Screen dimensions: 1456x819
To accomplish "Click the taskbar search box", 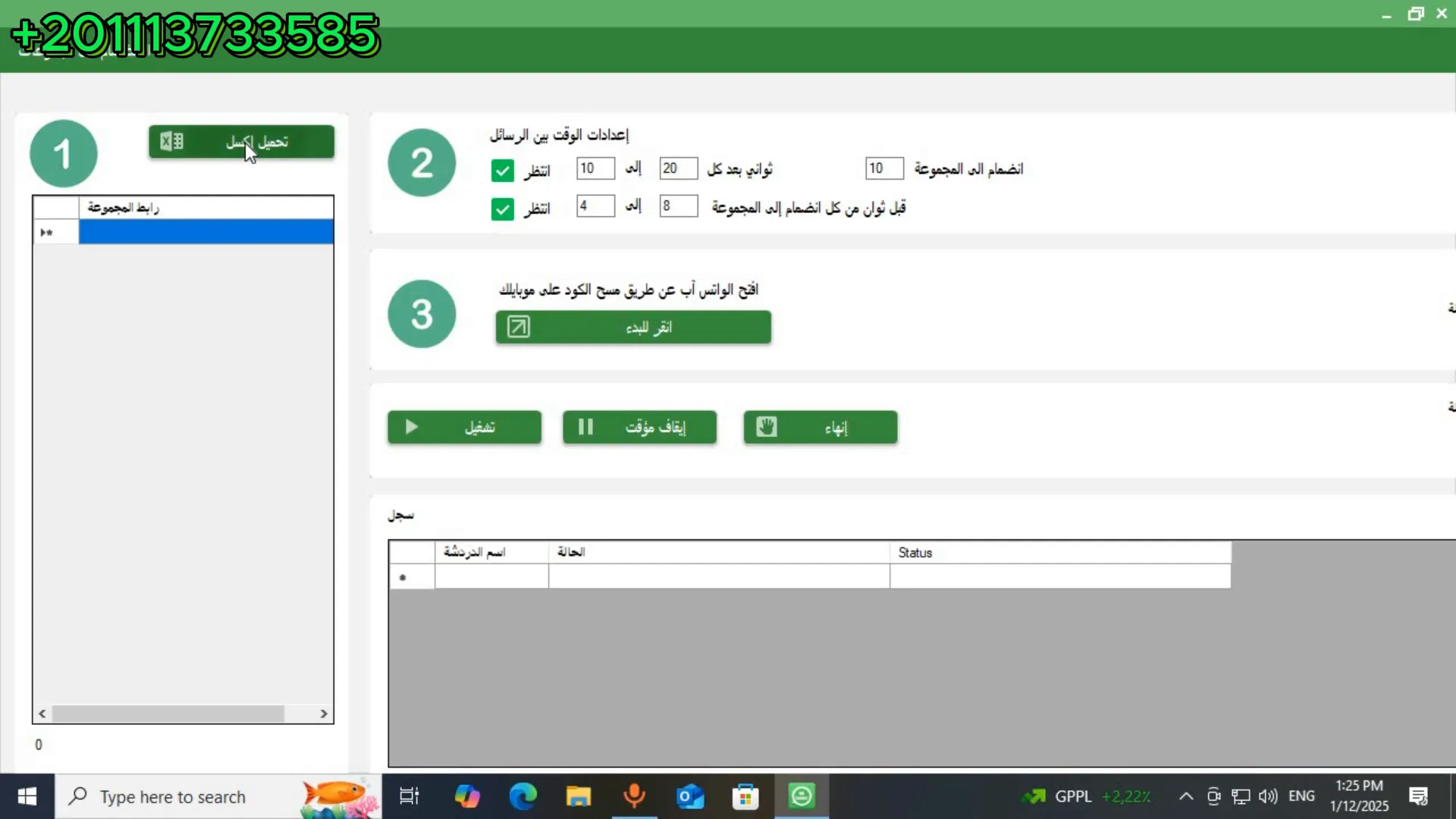I will click(218, 796).
